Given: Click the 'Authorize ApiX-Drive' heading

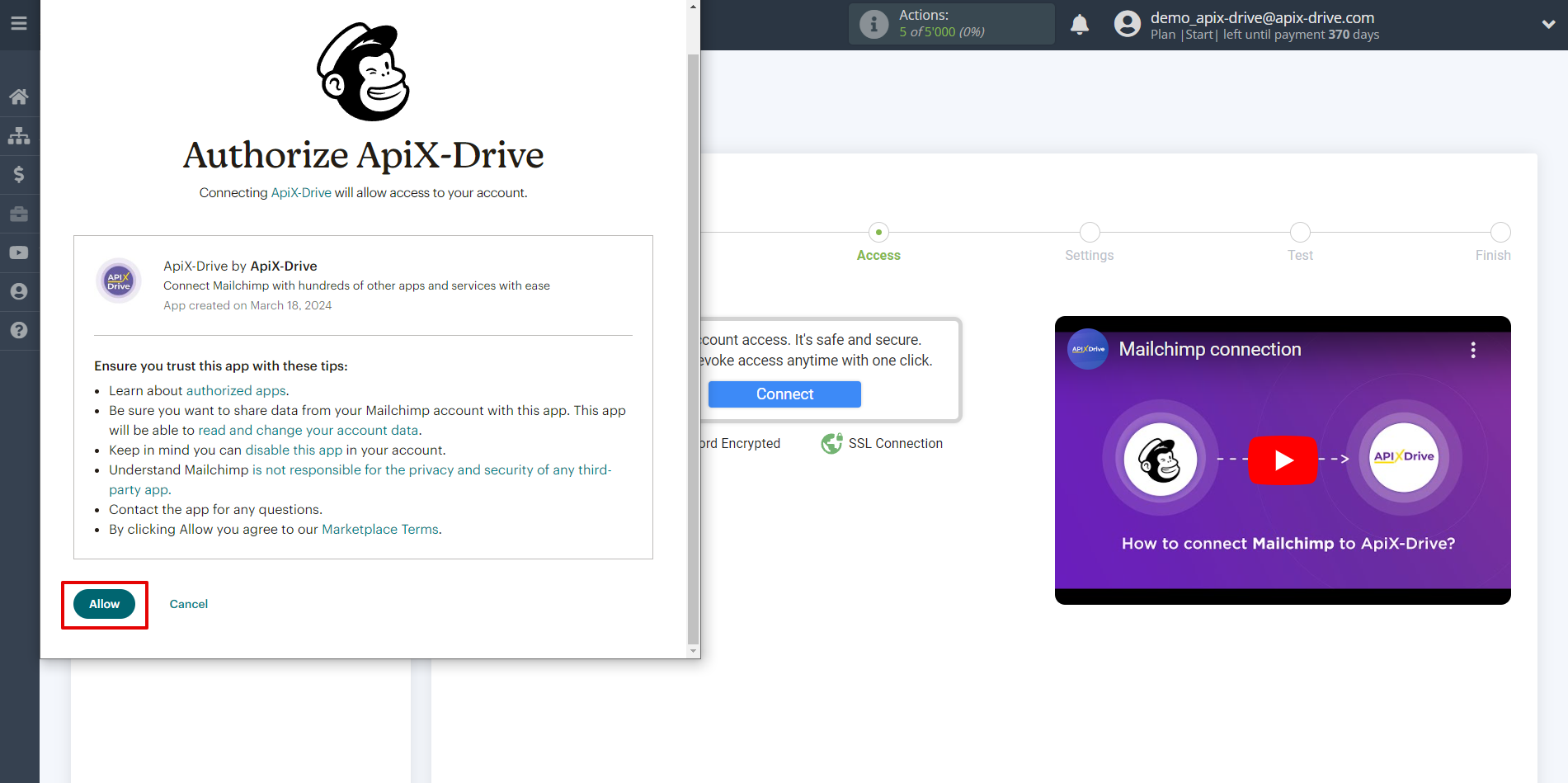Looking at the screenshot, I should pyautogui.click(x=364, y=155).
